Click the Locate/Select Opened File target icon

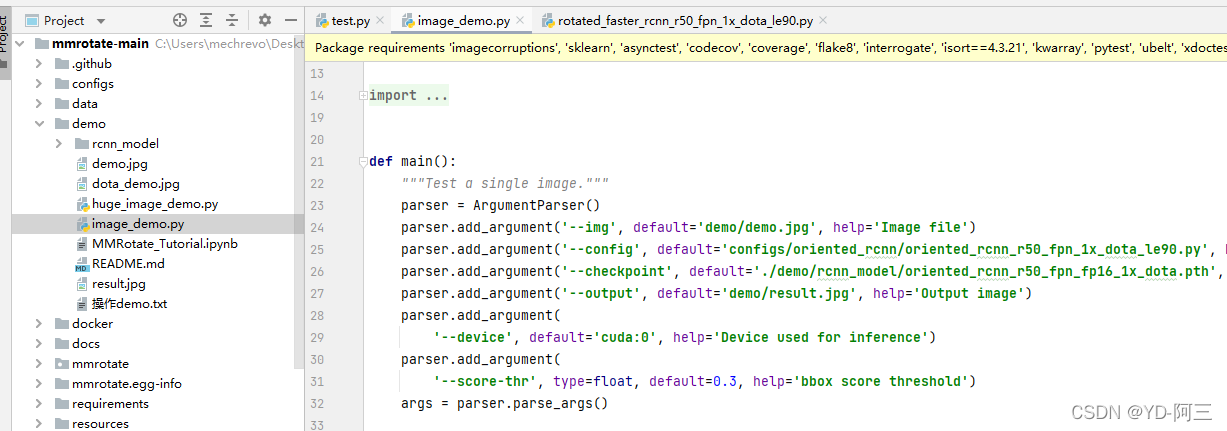tap(180, 20)
